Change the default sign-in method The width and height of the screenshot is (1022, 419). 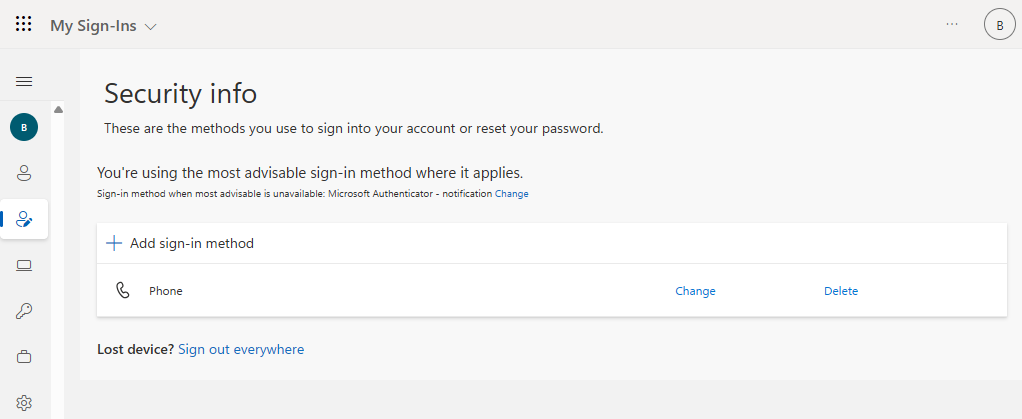pyautogui.click(x=511, y=194)
